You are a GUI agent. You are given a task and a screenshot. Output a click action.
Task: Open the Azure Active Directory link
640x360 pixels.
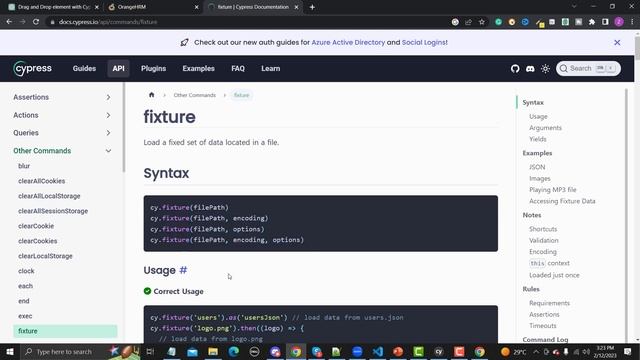[x=348, y=42]
